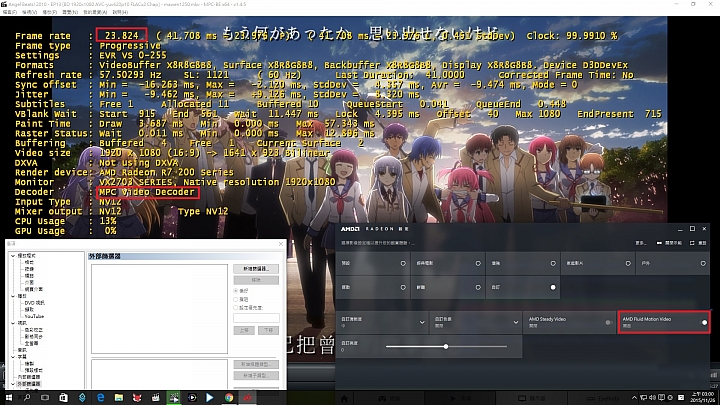Open the 檢視(V) View menu

pyautogui.click(x=29, y=12)
